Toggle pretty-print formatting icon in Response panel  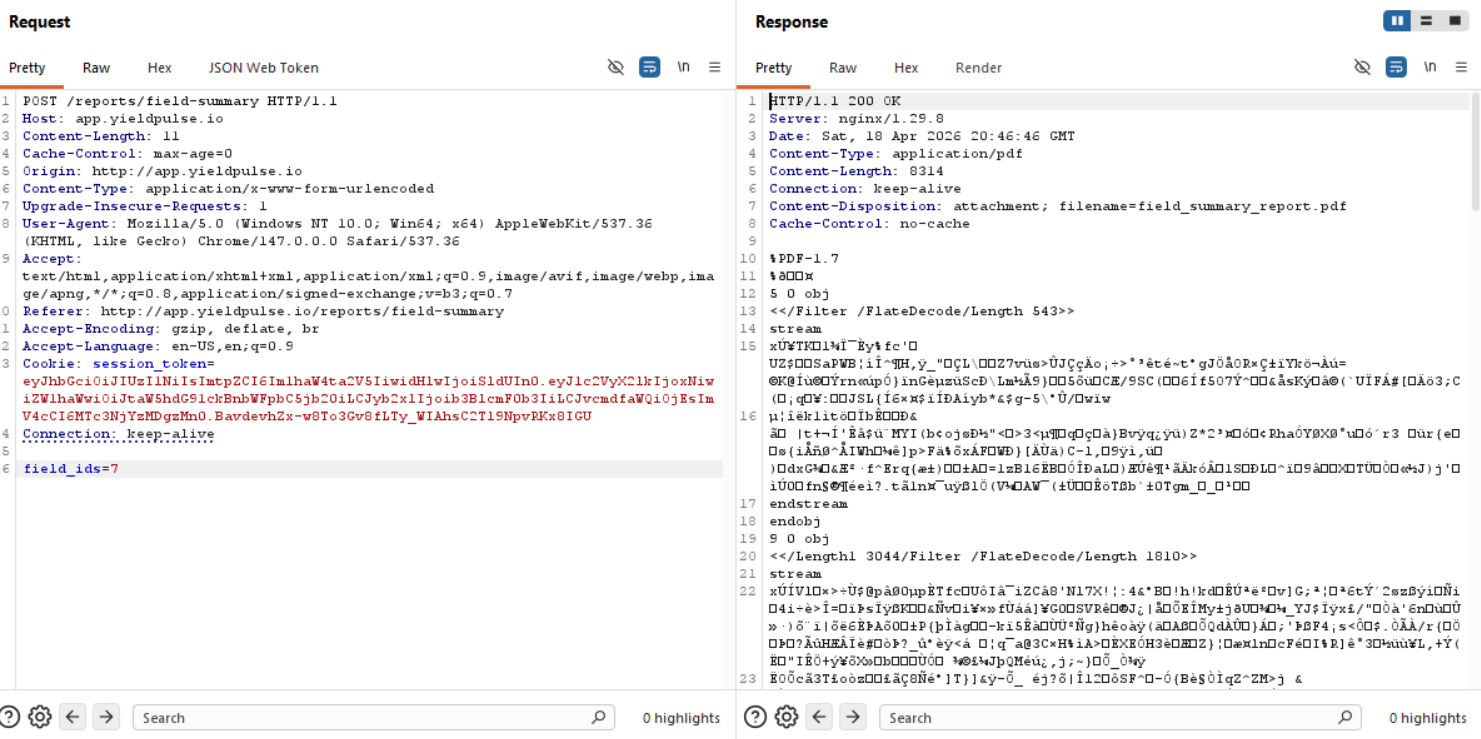1396,67
